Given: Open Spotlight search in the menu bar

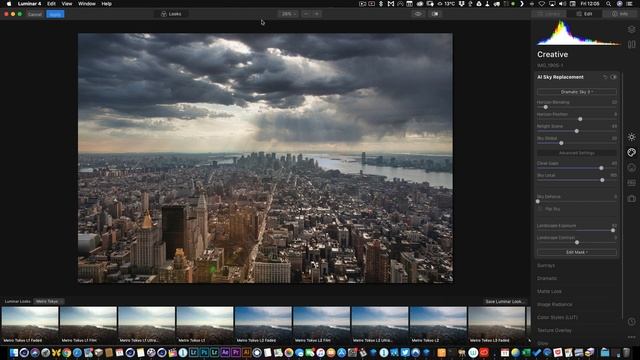Looking at the screenshot, I should 609,4.
